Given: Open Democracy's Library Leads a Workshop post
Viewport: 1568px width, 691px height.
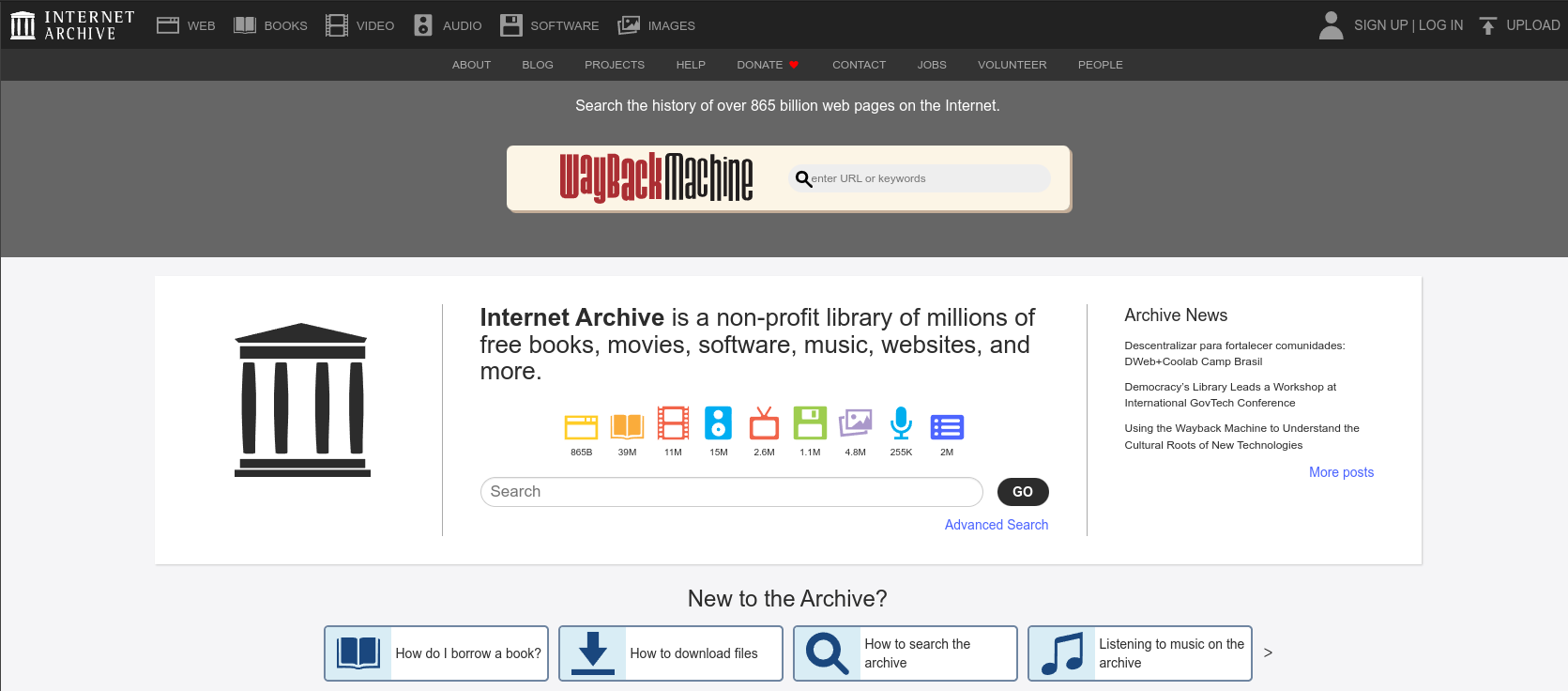Looking at the screenshot, I should click(1230, 394).
